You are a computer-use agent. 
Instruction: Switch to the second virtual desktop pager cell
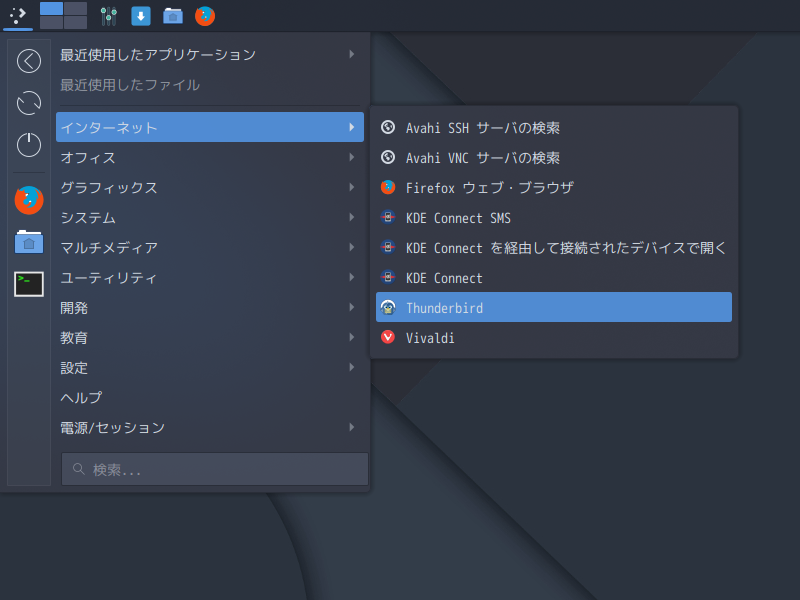76,9
